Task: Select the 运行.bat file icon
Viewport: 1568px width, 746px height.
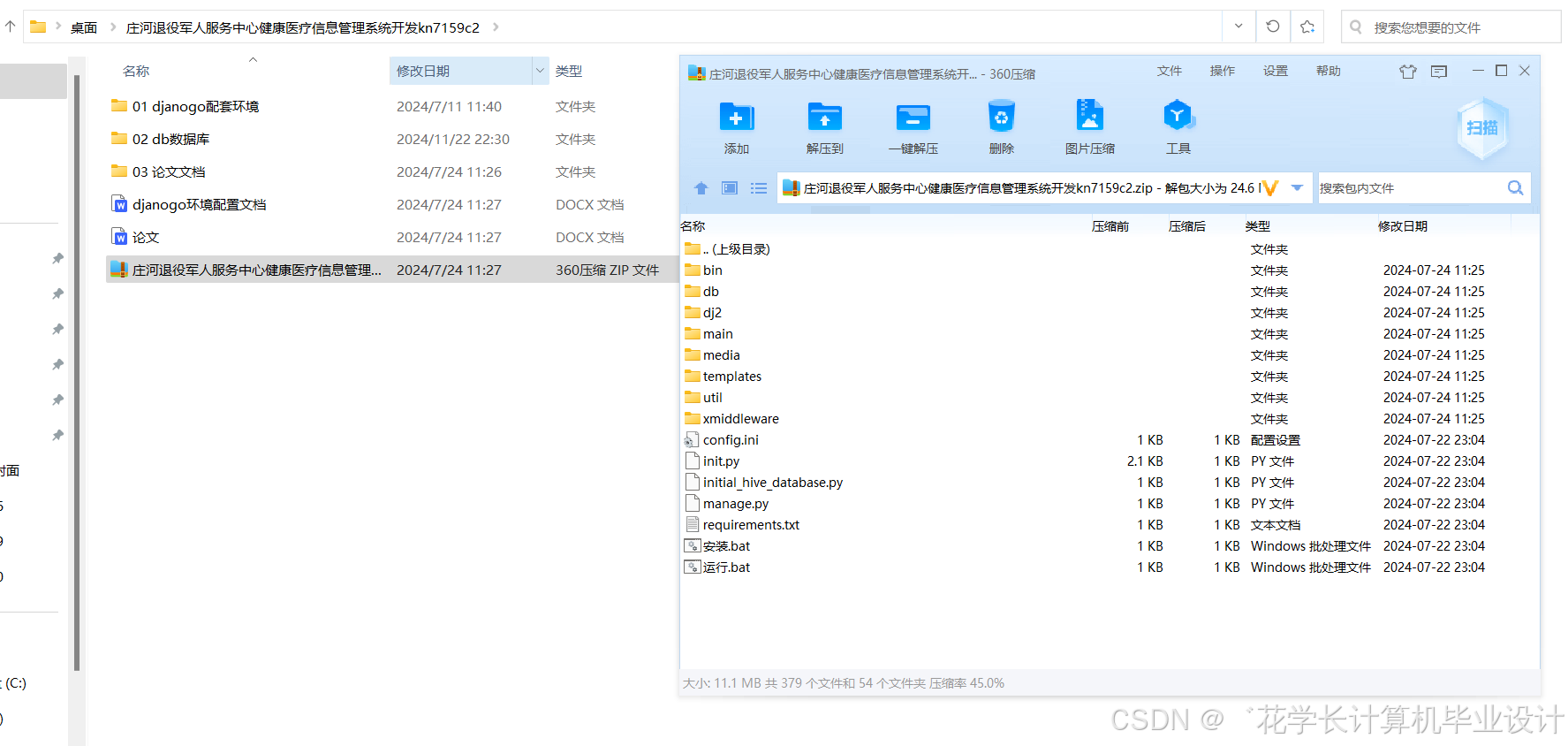Action: (693, 567)
